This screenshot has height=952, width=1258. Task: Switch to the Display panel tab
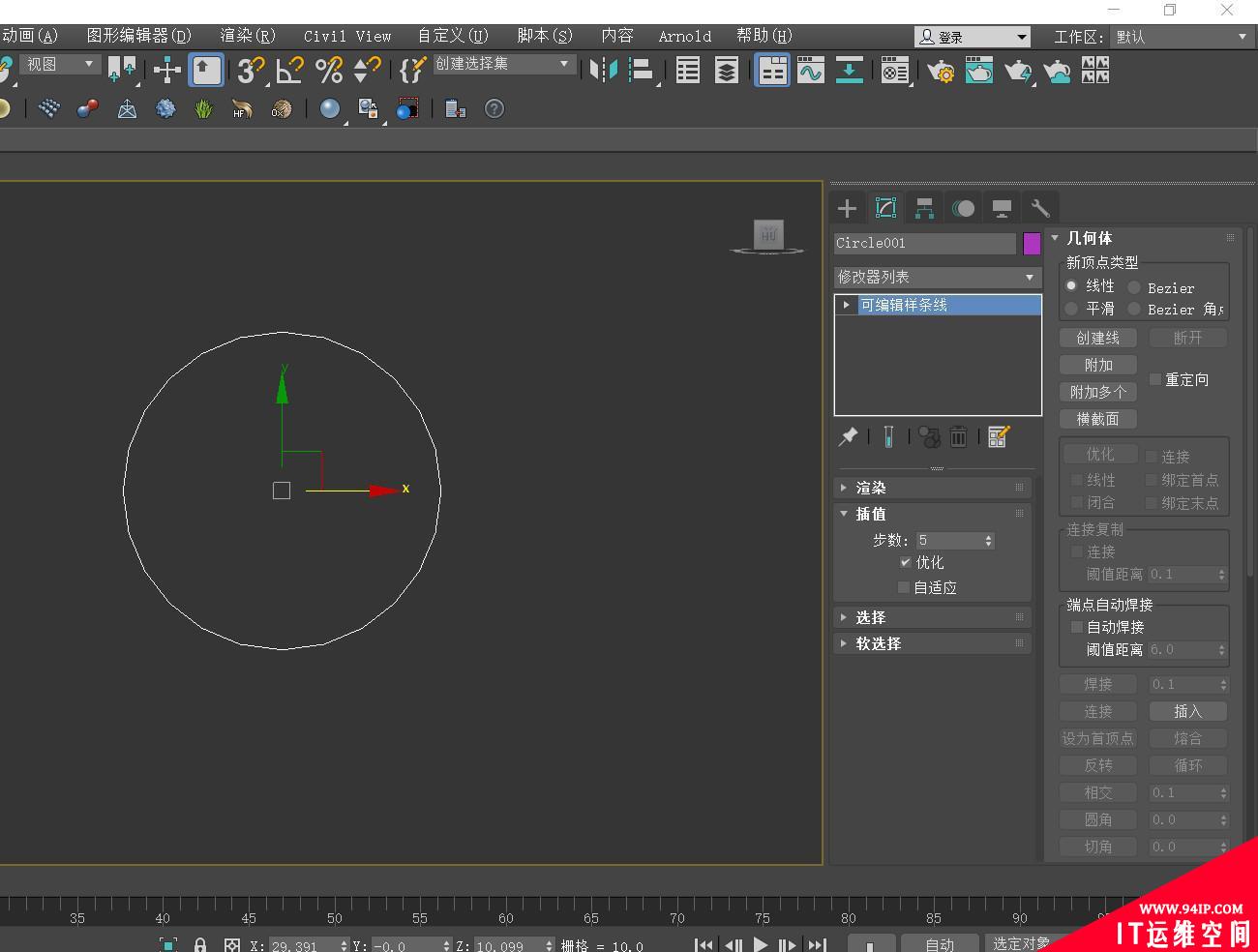1002,207
